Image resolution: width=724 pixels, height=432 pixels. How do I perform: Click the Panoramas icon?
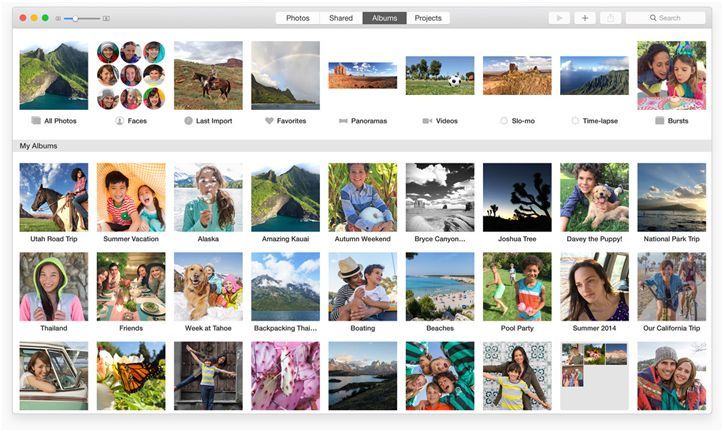click(x=343, y=121)
